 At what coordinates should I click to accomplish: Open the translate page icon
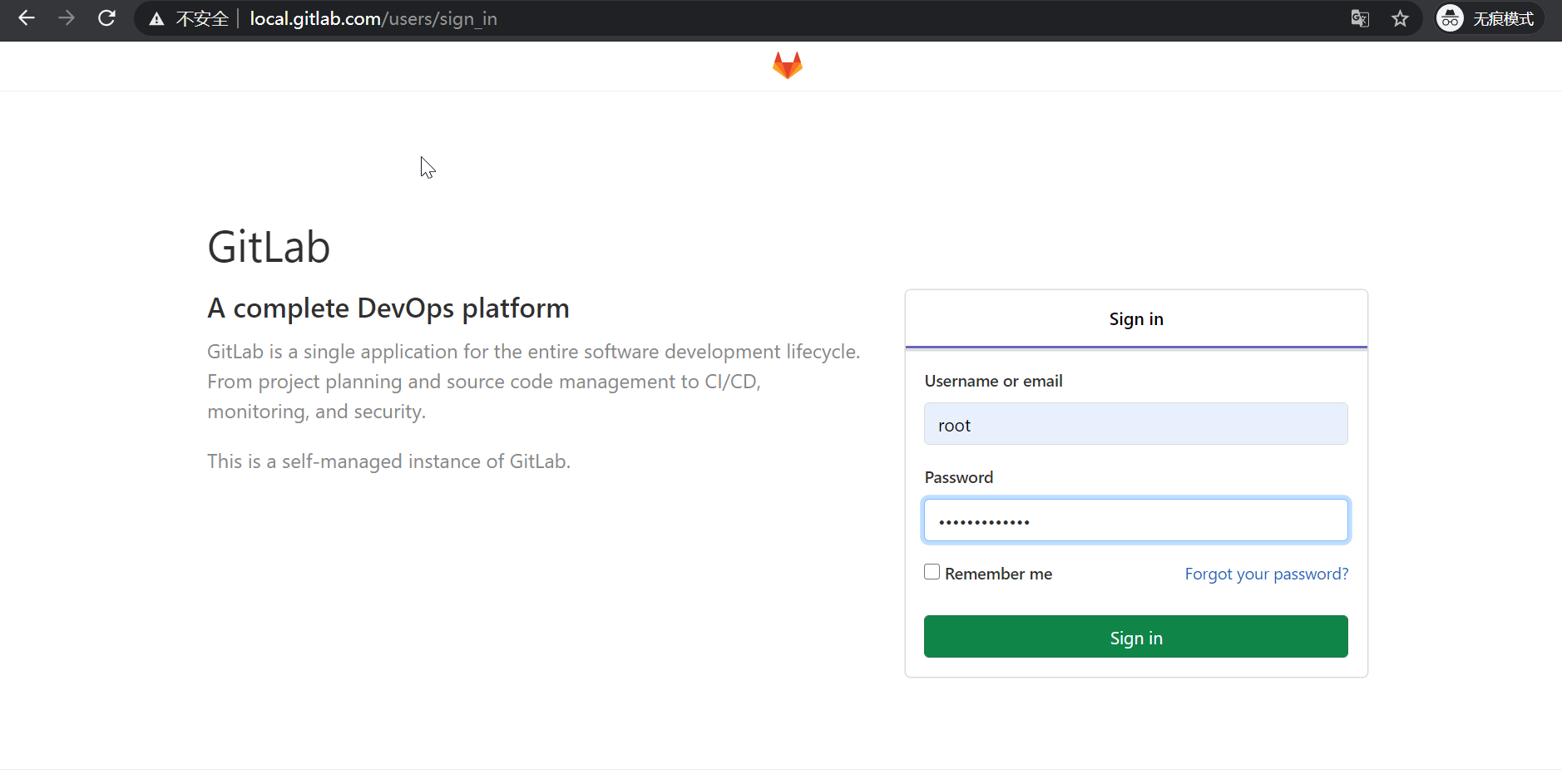(1360, 18)
